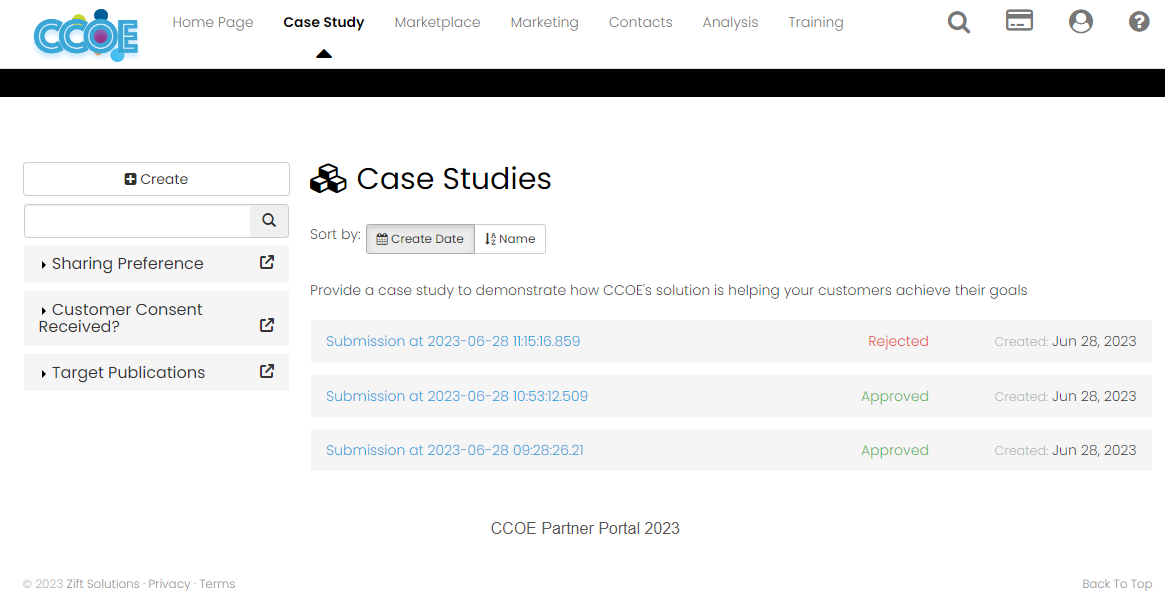Screen dimensions: 1165x605
Task: Expand the Target Publications filter
Action: (x=128, y=373)
